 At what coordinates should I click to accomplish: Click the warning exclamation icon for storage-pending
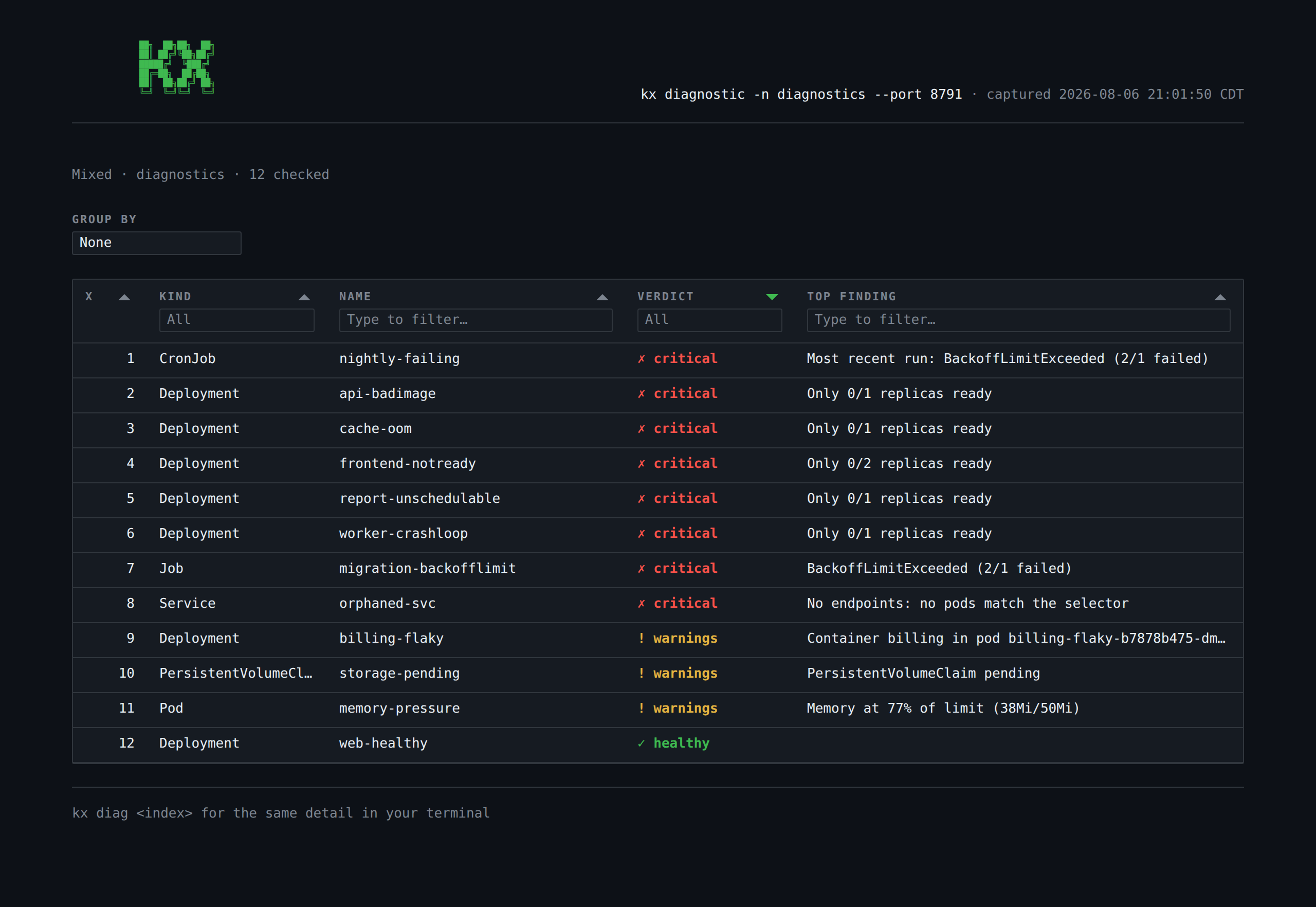point(642,674)
